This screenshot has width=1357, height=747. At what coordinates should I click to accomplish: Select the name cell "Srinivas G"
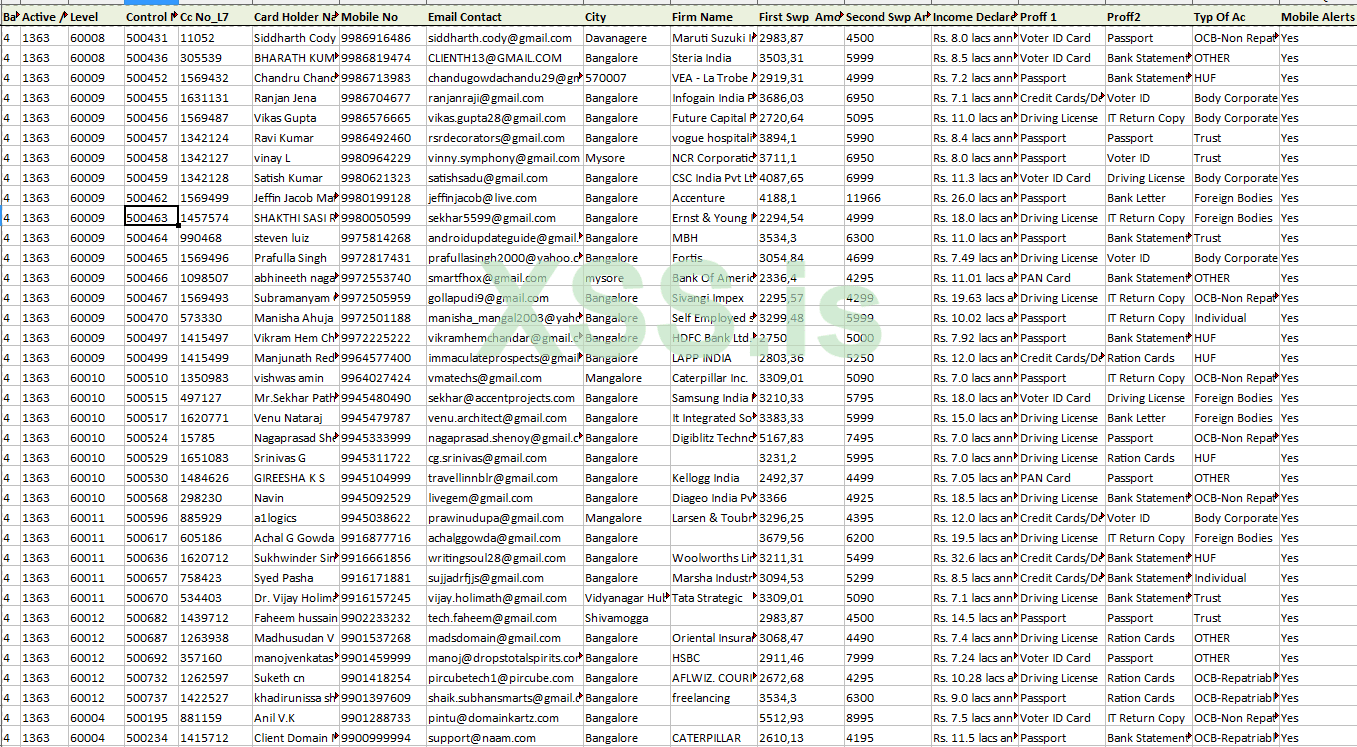[x=295, y=458]
